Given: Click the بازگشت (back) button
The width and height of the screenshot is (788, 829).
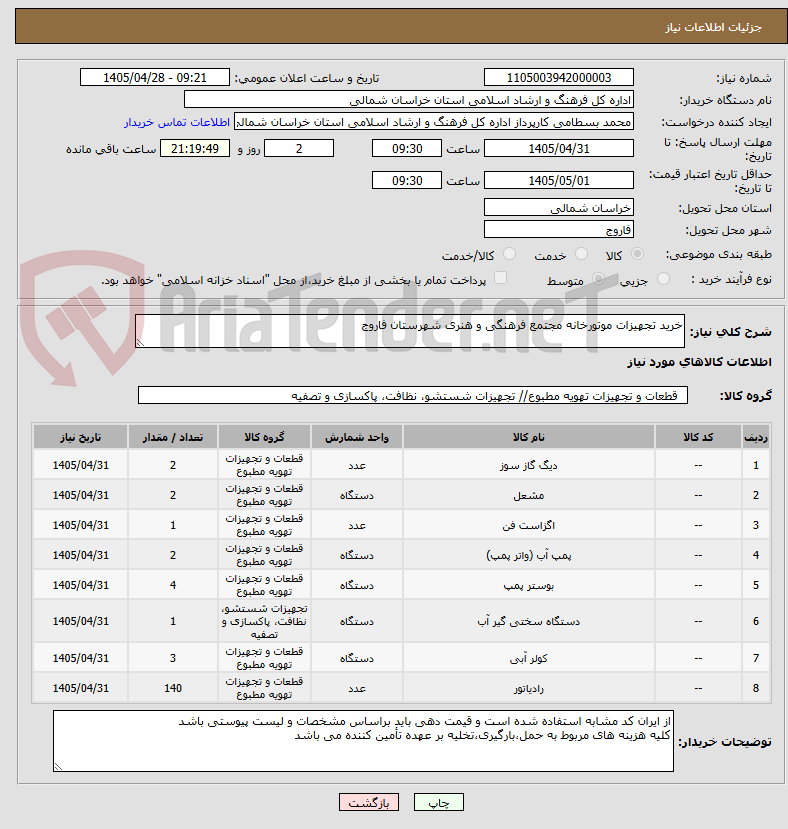Looking at the screenshot, I should click(x=369, y=803).
